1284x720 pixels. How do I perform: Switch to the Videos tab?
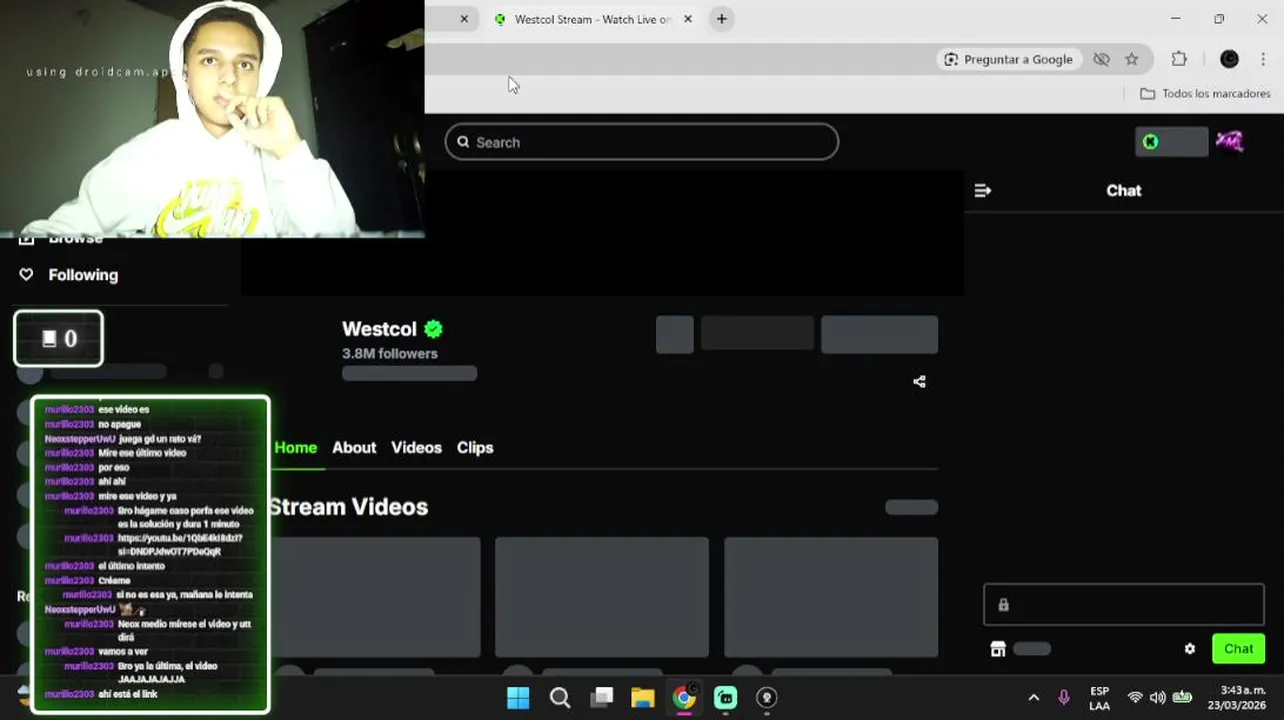tap(416, 447)
